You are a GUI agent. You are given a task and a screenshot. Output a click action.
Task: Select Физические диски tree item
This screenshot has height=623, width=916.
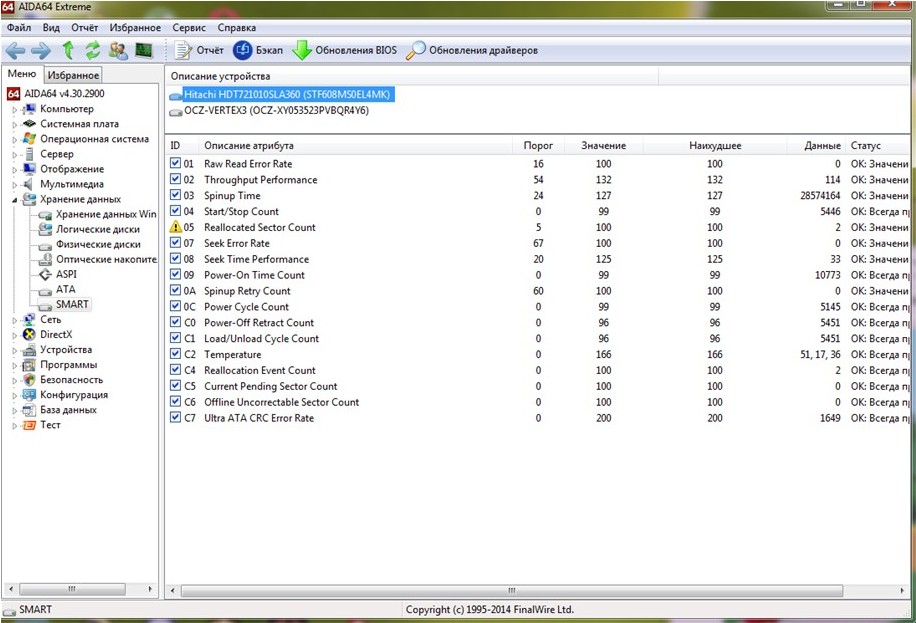[98, 244]
